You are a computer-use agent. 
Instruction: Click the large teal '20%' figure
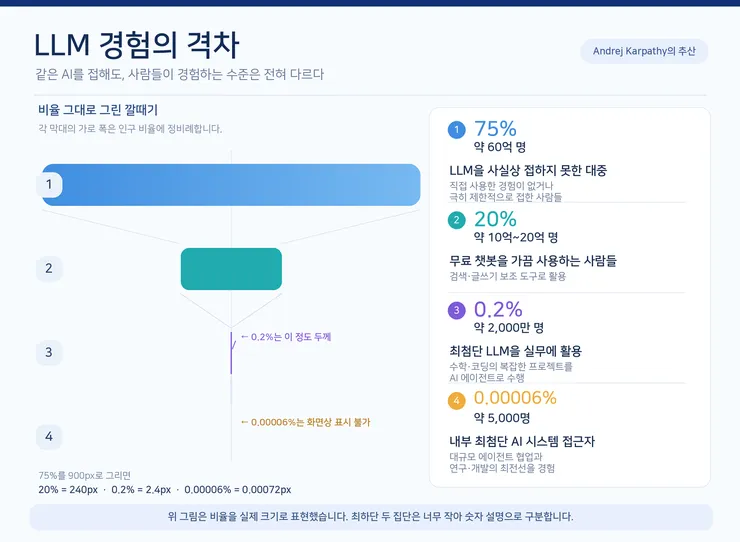coord(495,219)
